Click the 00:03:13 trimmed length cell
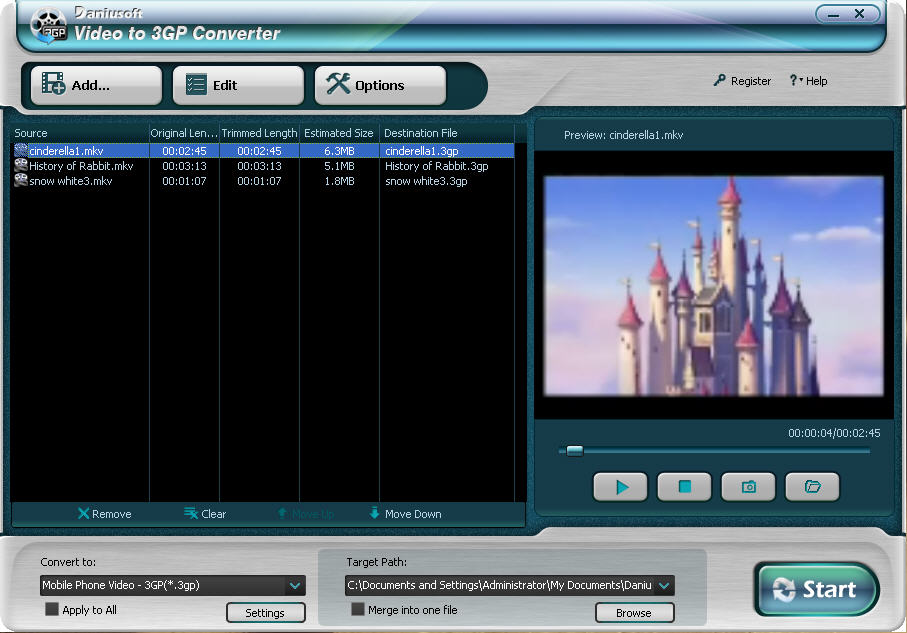Screen dimensions: 907x633 (259, 166)
